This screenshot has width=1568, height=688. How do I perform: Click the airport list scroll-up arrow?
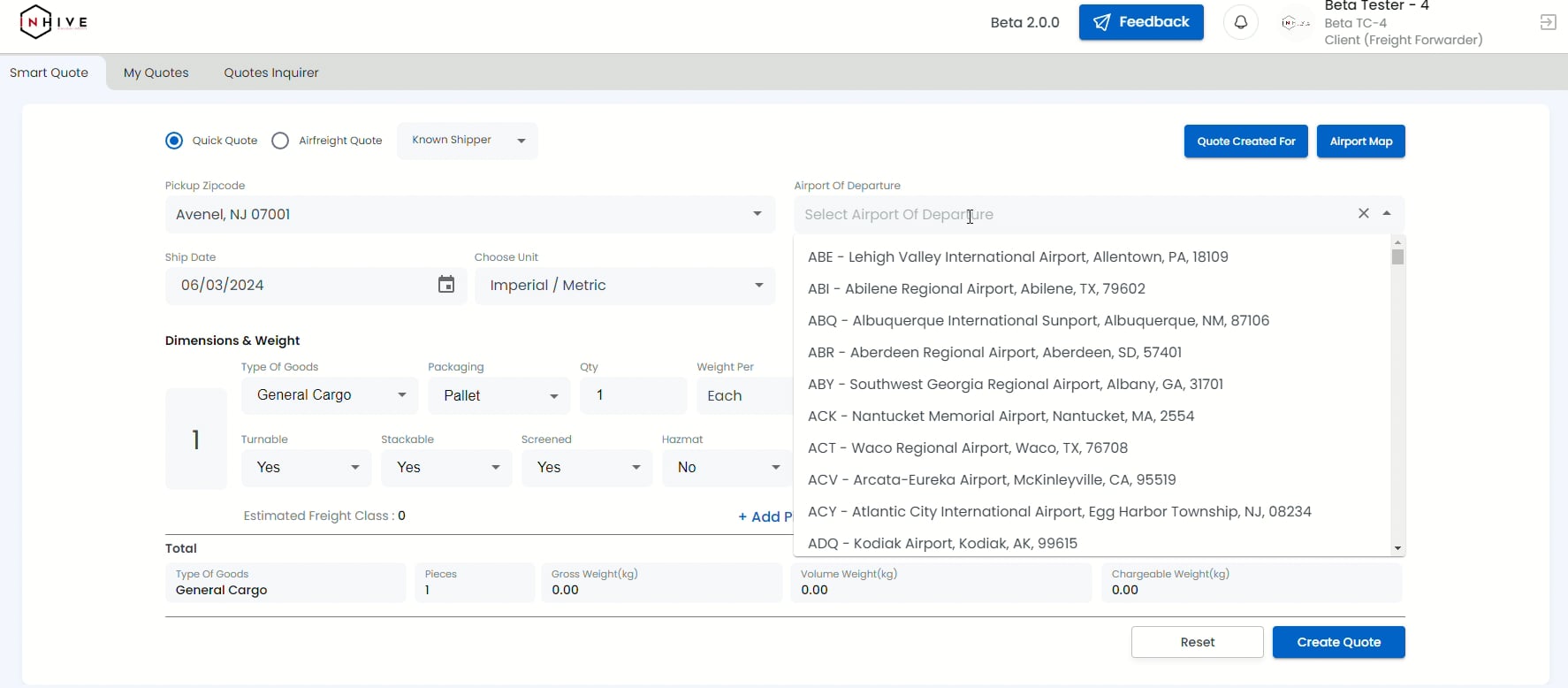(x=1397, y=241)
